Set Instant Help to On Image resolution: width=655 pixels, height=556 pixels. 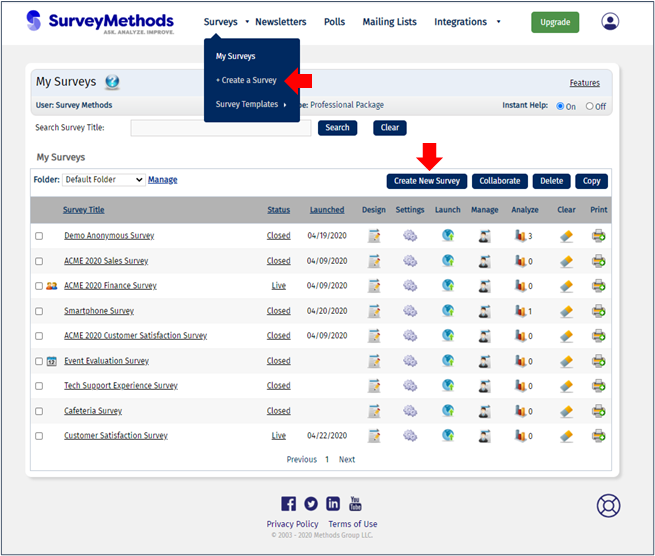click(560, 106)
